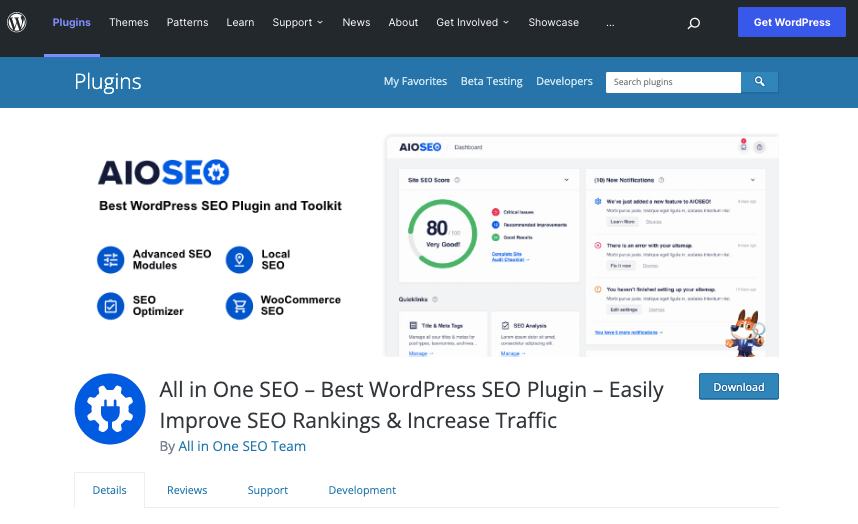The width and height of the screenshot is (858, 524).
Task: Open About in the top navigation
Action: click(x=403, y=22)
